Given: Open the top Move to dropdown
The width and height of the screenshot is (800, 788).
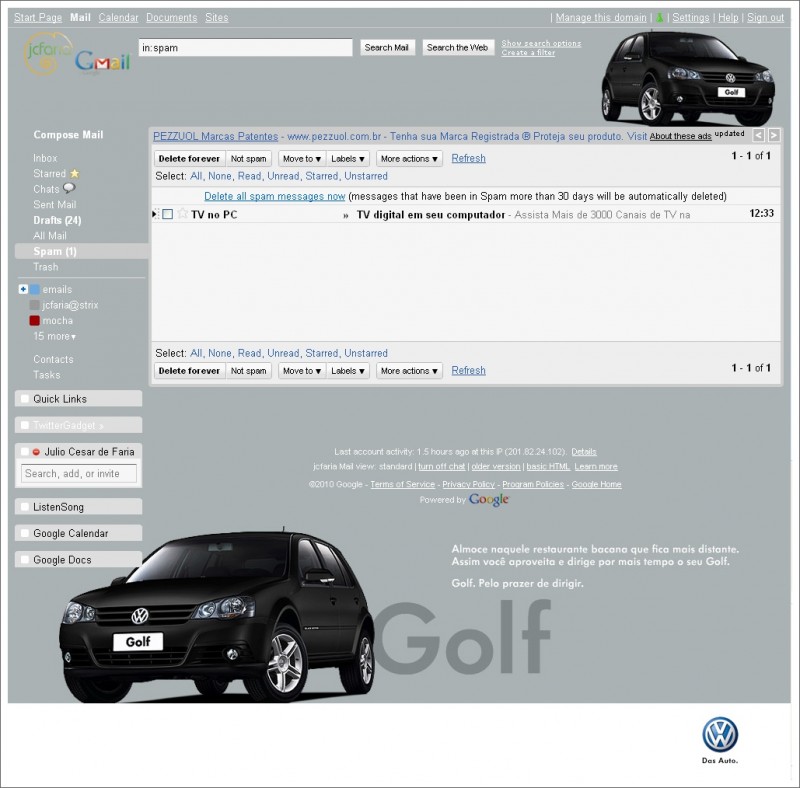Looking at the screenshot, I should tap(302, 159).
